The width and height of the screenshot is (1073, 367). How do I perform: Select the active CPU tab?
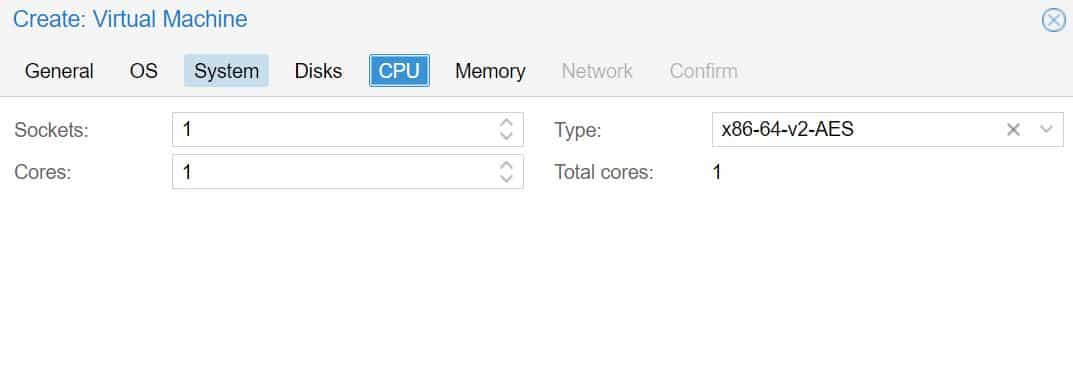[x=400, y=71]
